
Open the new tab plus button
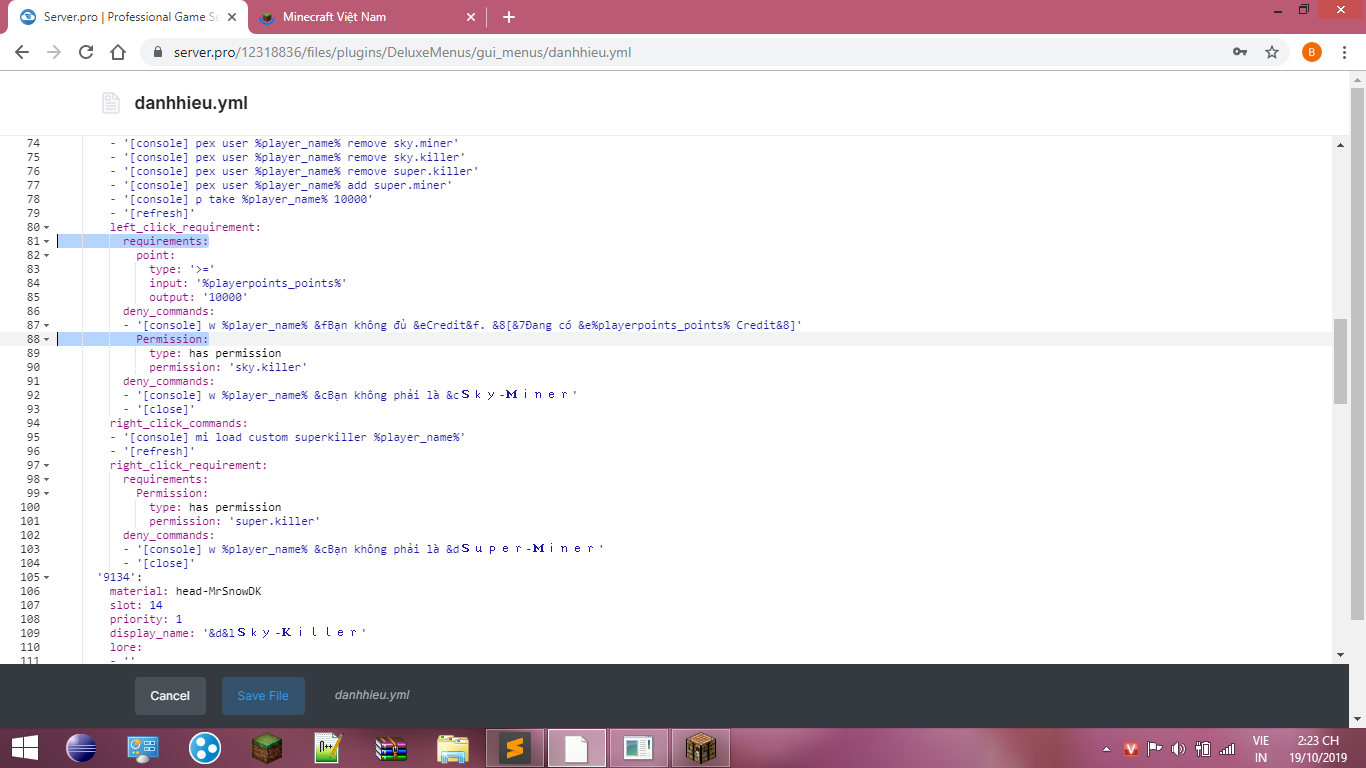point(509,17)
